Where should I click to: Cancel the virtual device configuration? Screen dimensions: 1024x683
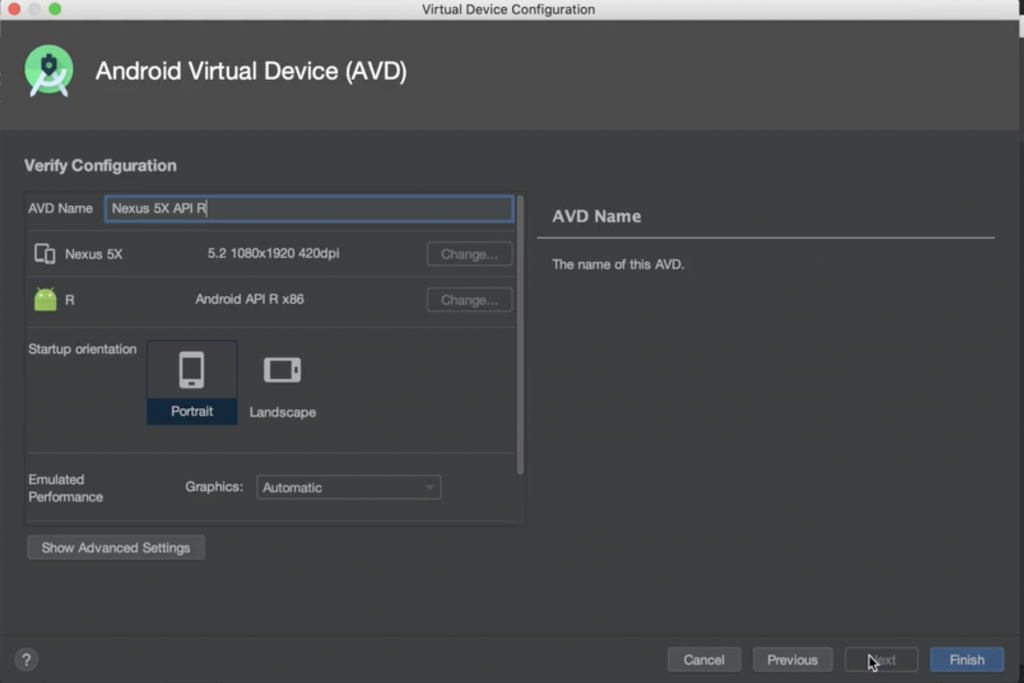tap(704, 659)
